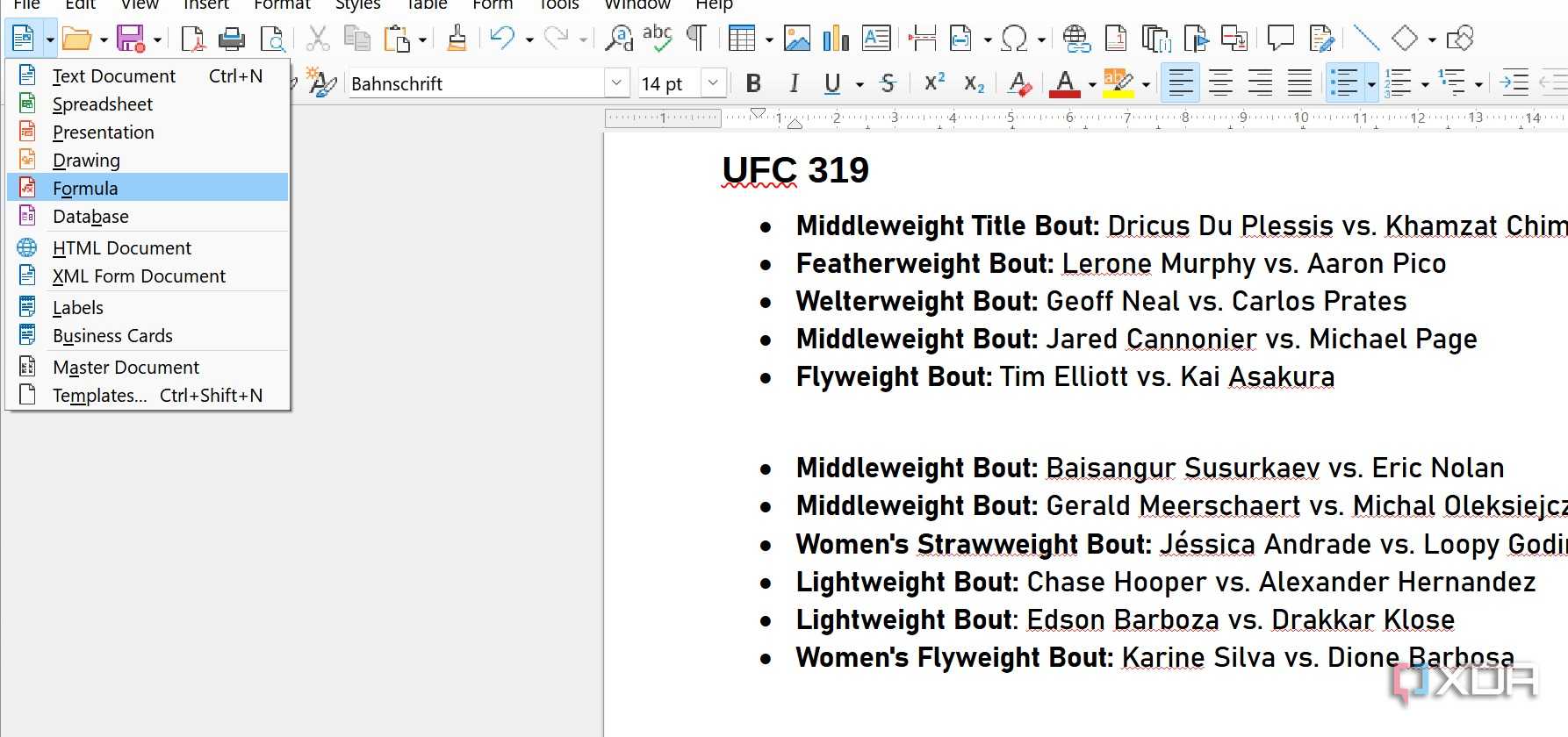1568x737 pixels.
Task: Open the Insert Table dropdown arrow
Action: pyautogui.click(x=769, y=39)
